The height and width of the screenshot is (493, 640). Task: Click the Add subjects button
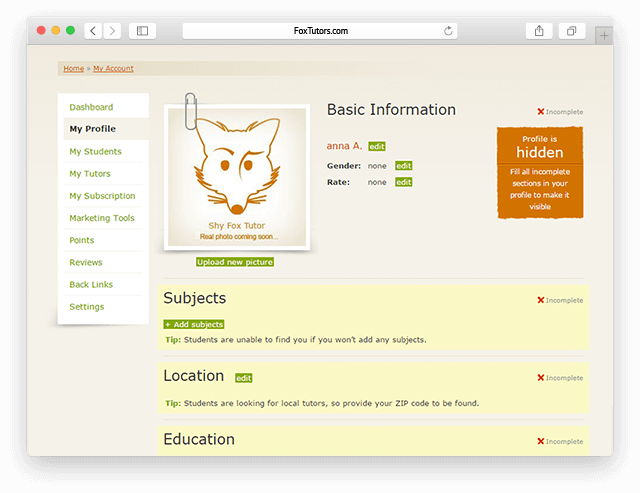(194, 324)
